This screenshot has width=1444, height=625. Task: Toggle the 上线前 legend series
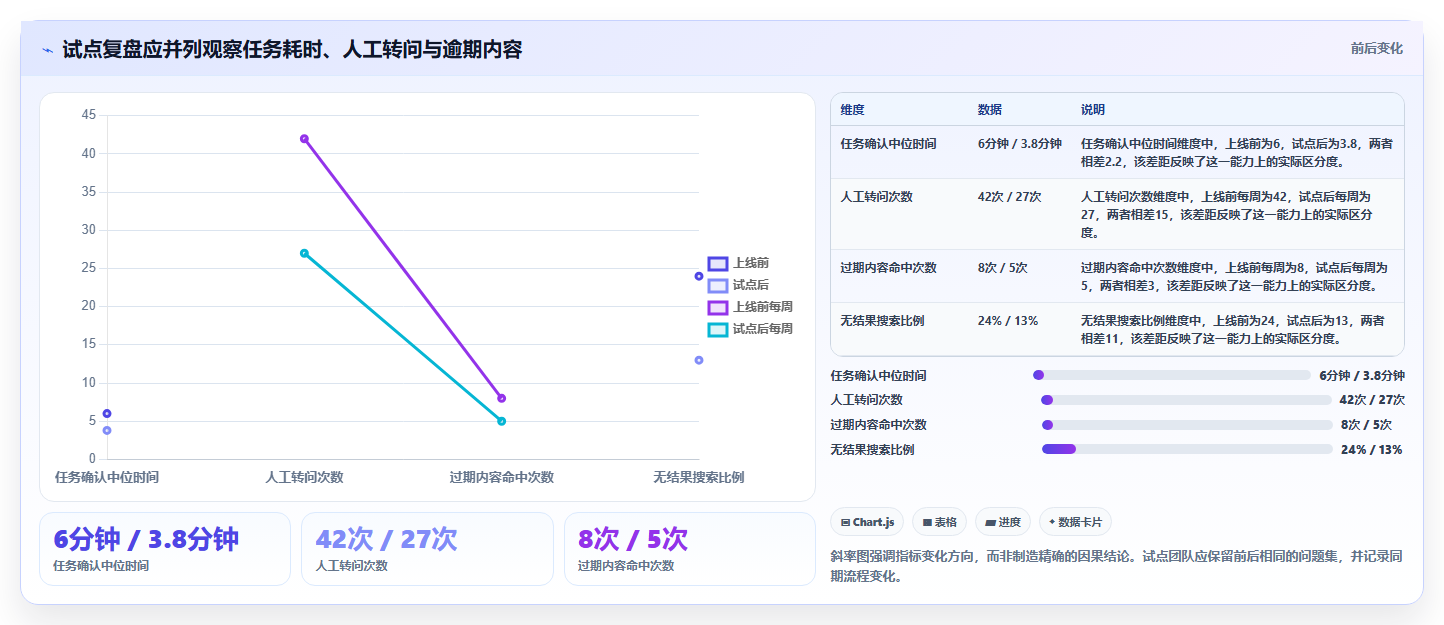(738, 263)
